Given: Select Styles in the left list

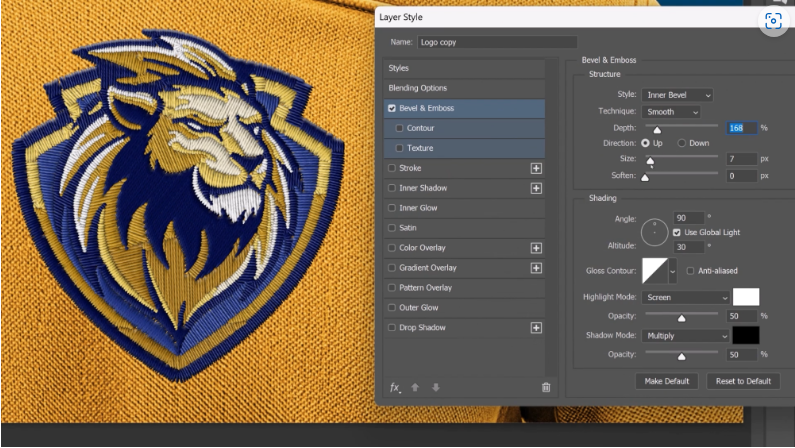Looking at the screenshot, I should click(464, 68).
